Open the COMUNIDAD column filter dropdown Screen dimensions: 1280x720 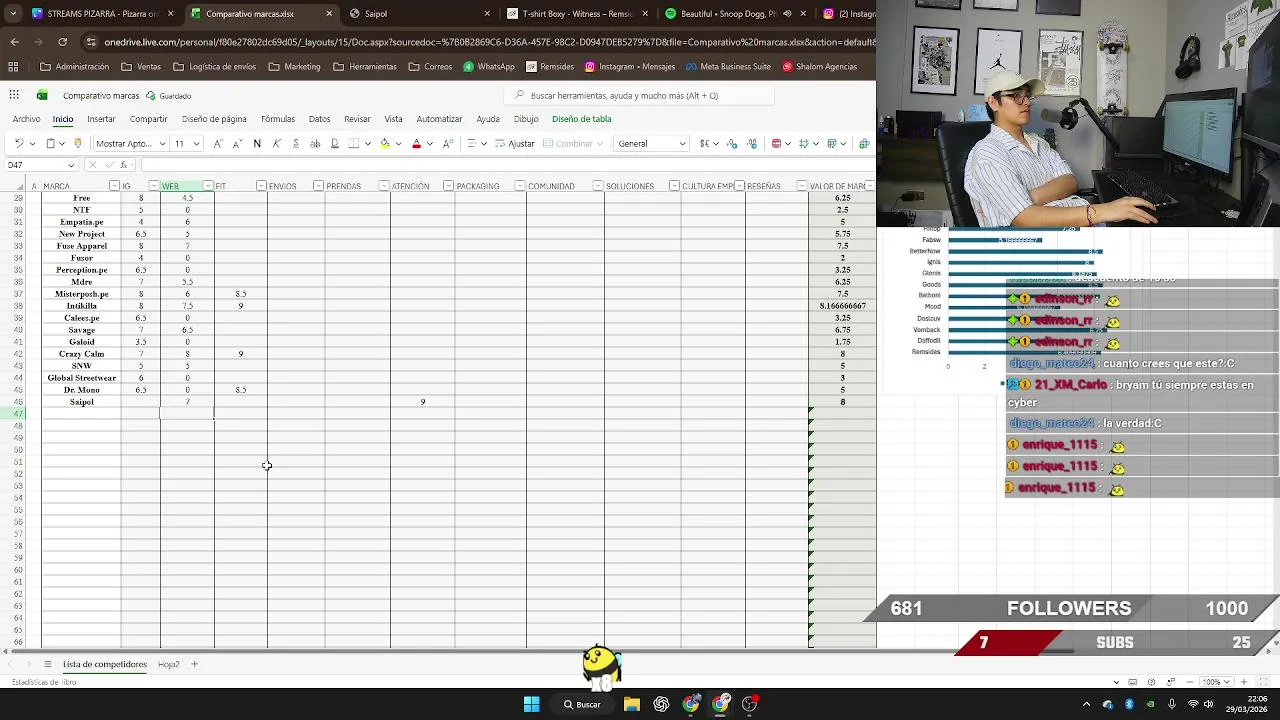coord(597,186)
